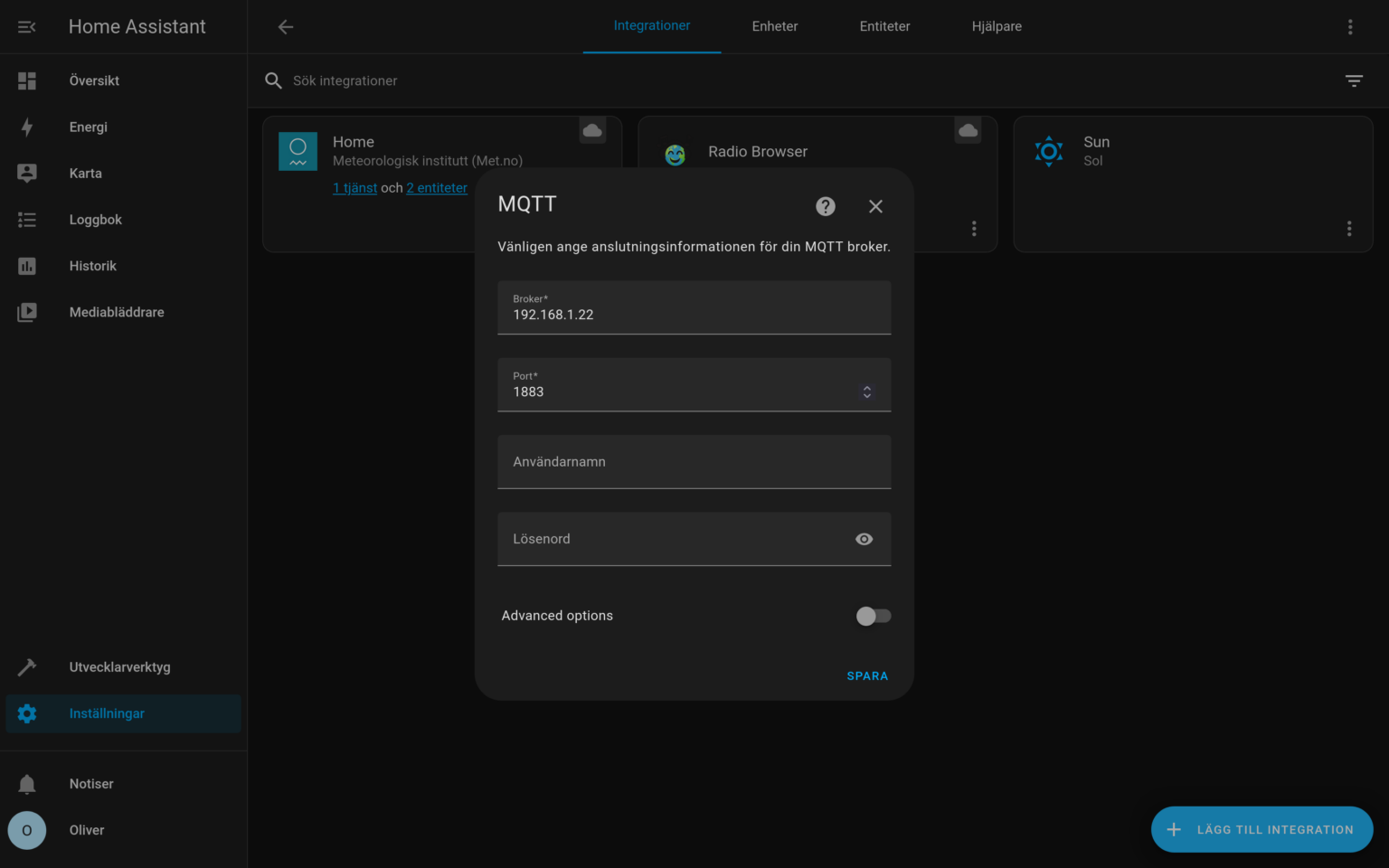Open the Karta map icon
Screen dimensions: 1389x868
[x=27, y=173]
